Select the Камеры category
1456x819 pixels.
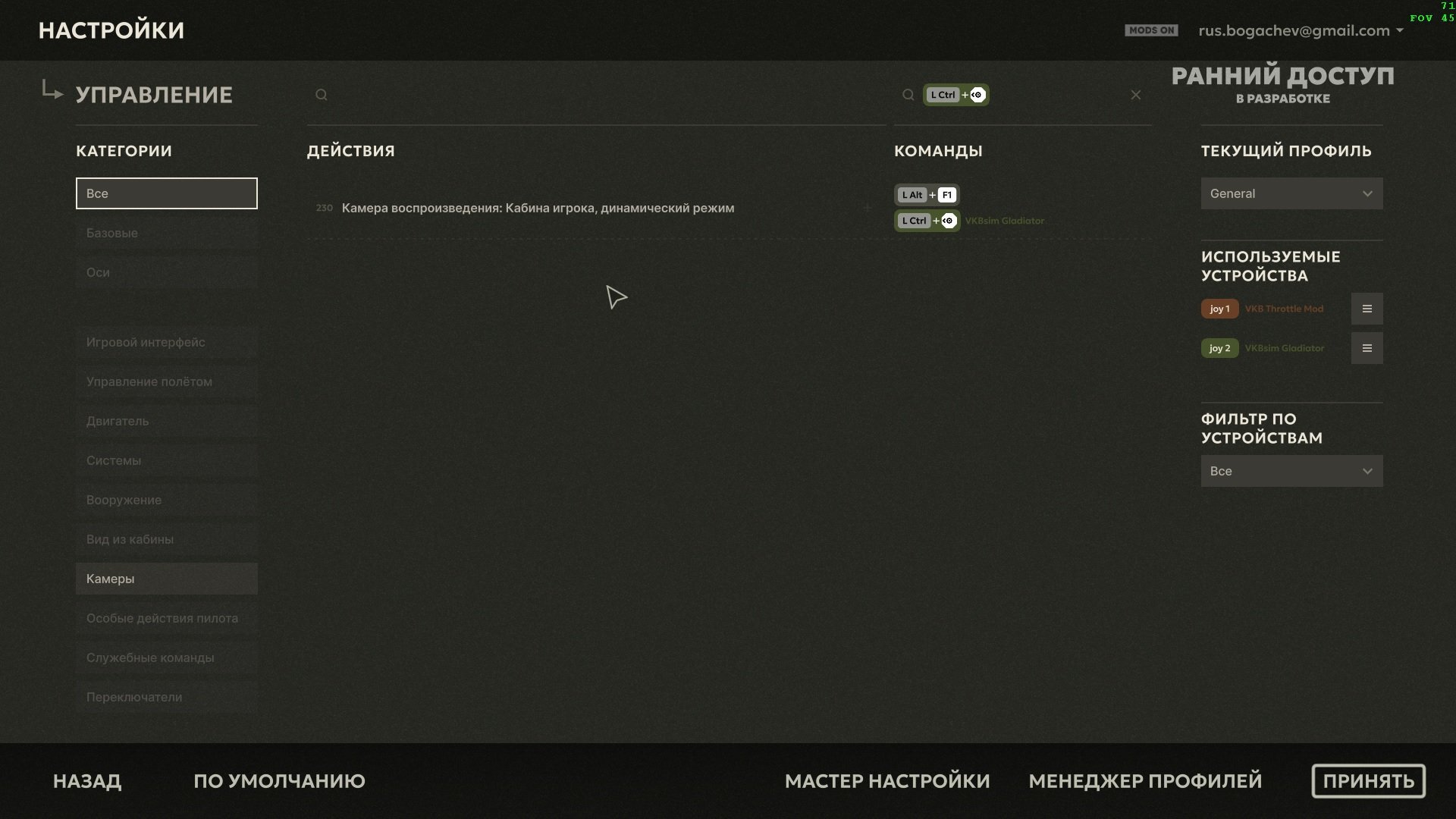click(x=167, y=579)
